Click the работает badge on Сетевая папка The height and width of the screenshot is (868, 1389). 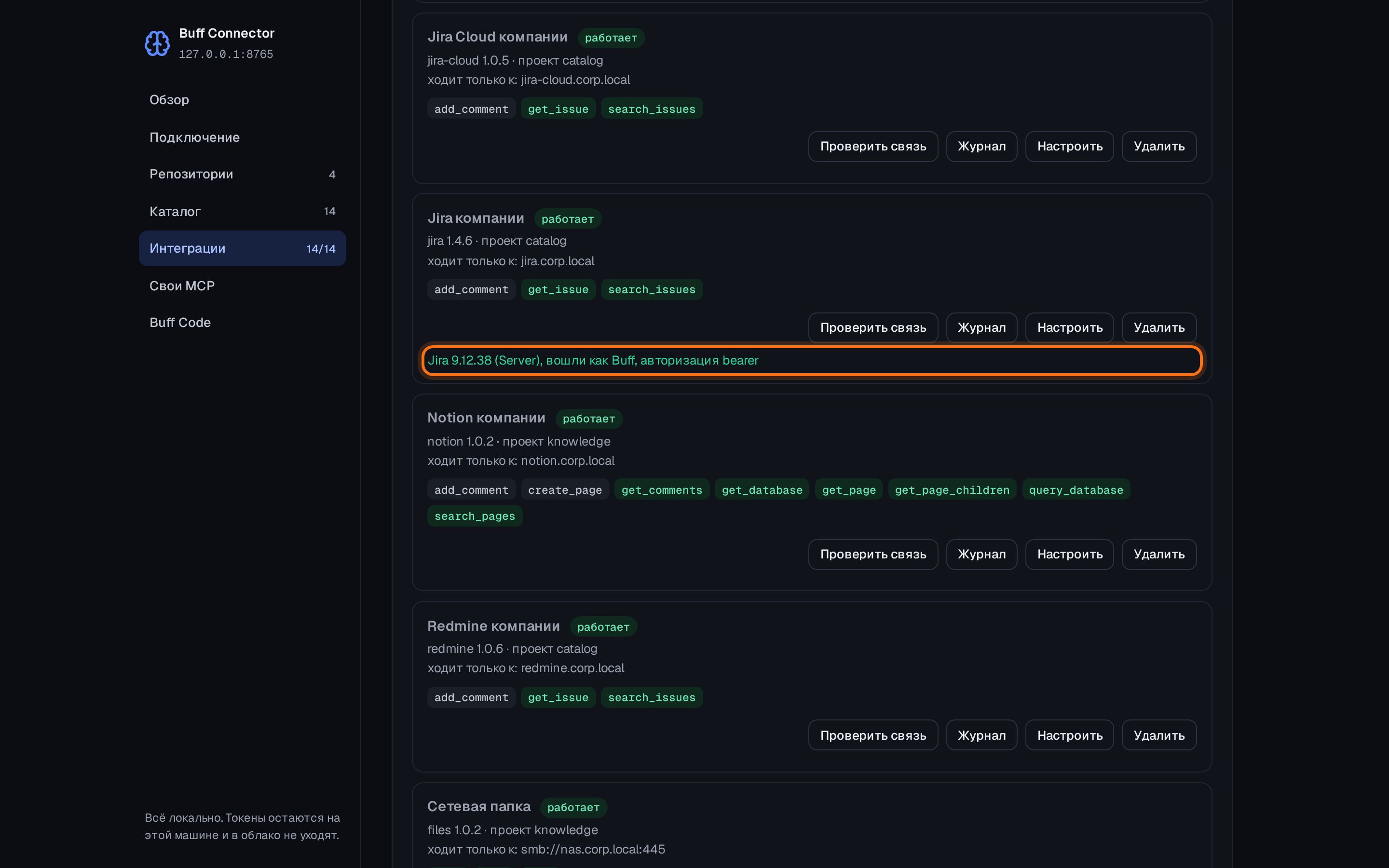click(x=573, y=808)
